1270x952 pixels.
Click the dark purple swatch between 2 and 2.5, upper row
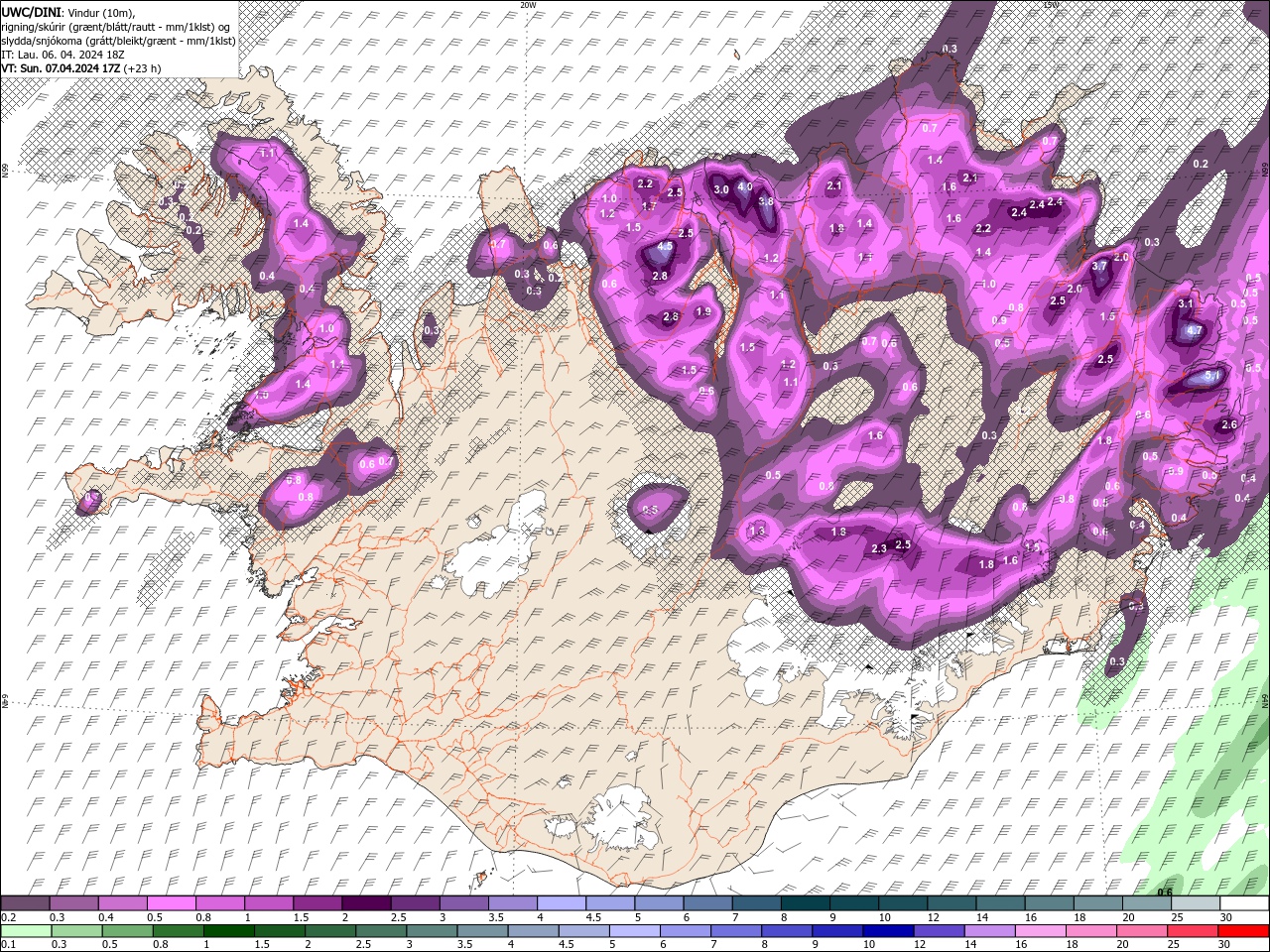click(366, 903)
